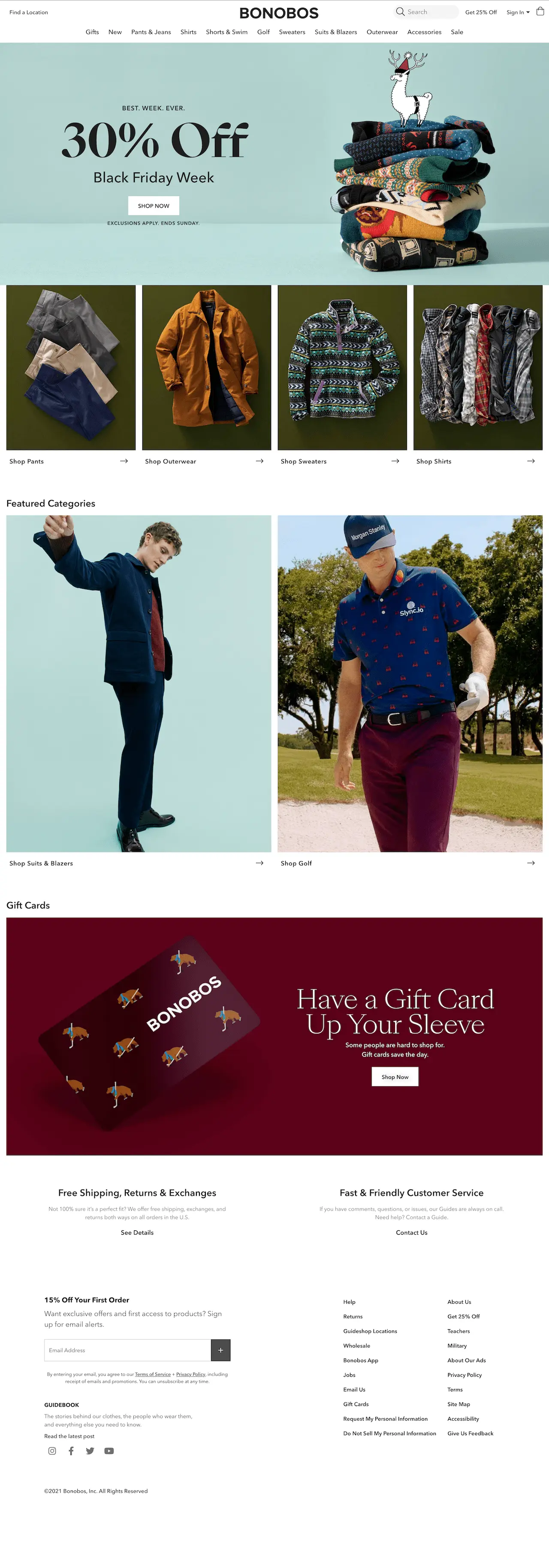
Task: Open the See Details link
Action: (x=137, y=1232)
